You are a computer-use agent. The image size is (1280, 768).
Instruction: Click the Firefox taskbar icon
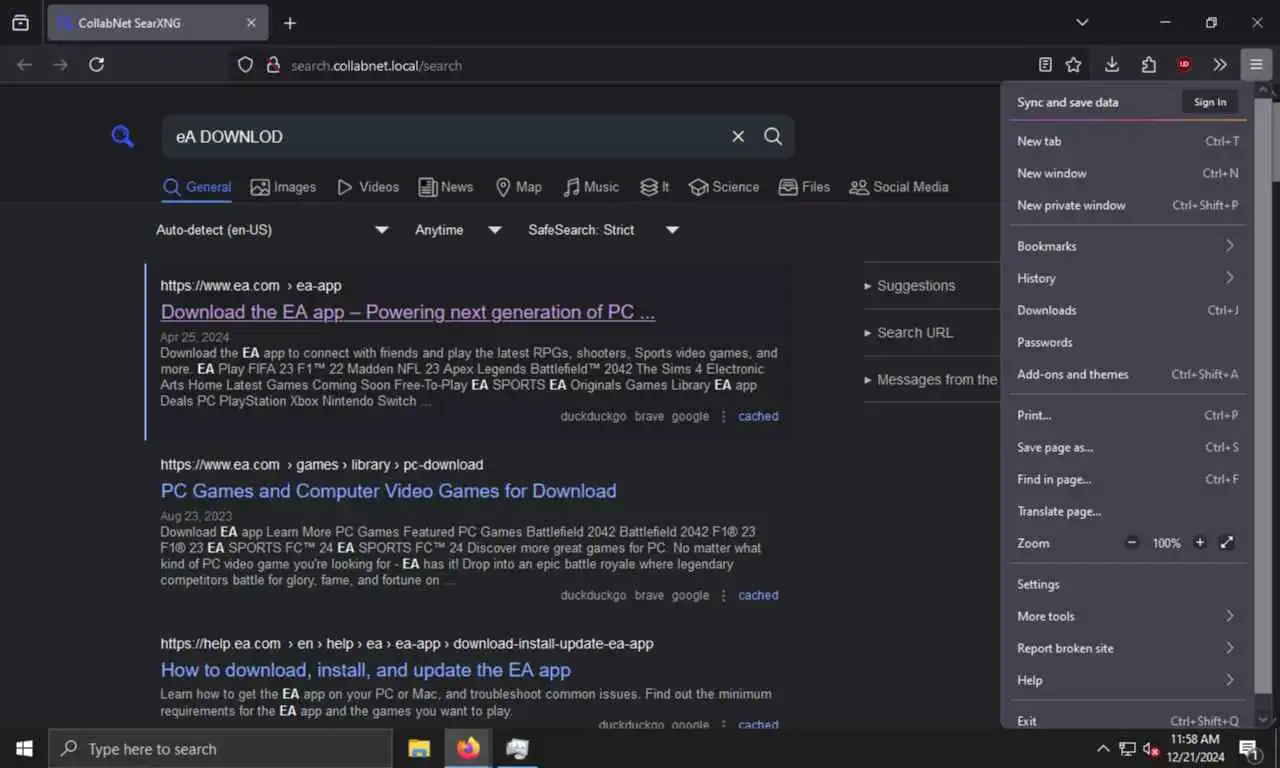tap(468, 748)
